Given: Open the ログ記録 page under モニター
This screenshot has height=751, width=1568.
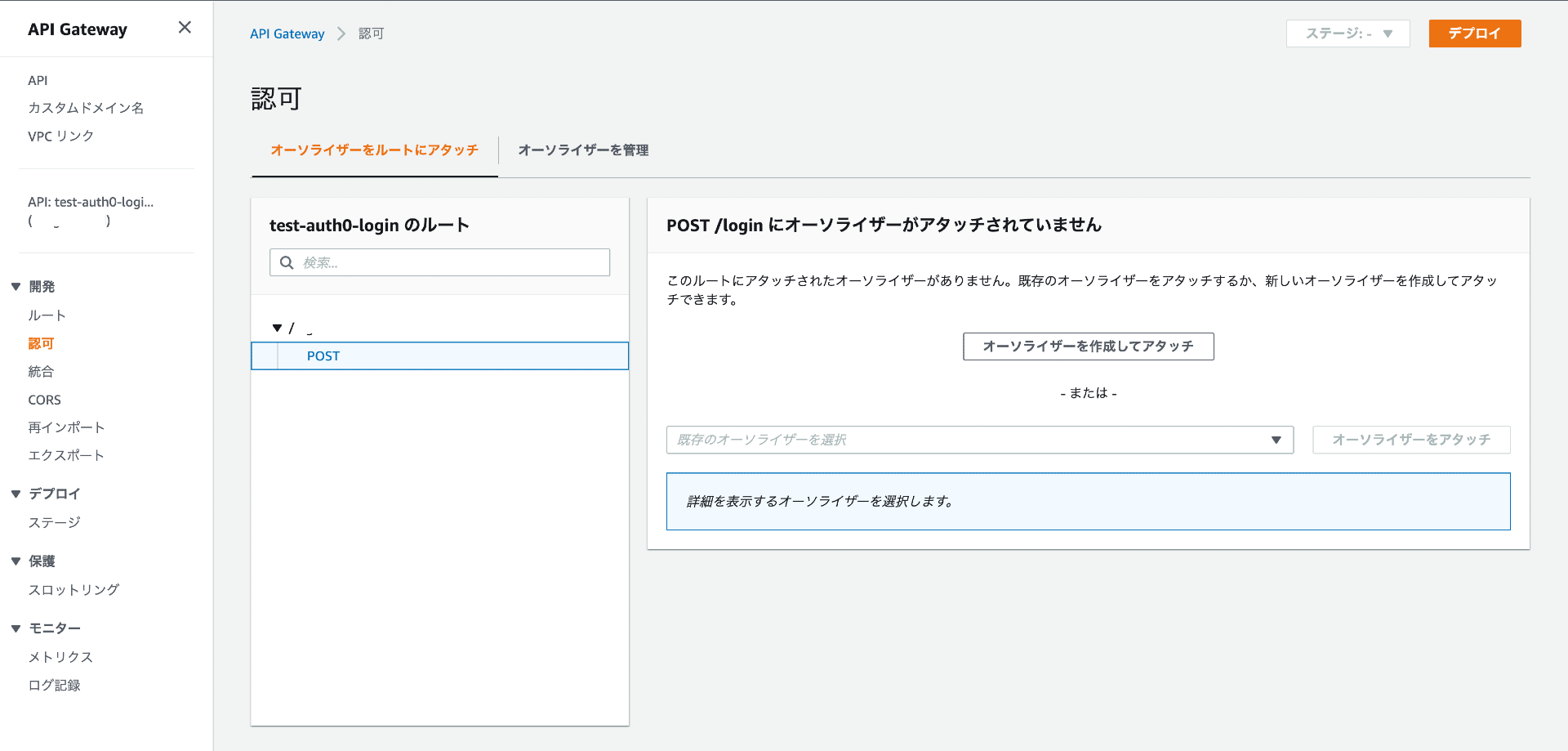Looking at the screenshot, I should (54, 685).
